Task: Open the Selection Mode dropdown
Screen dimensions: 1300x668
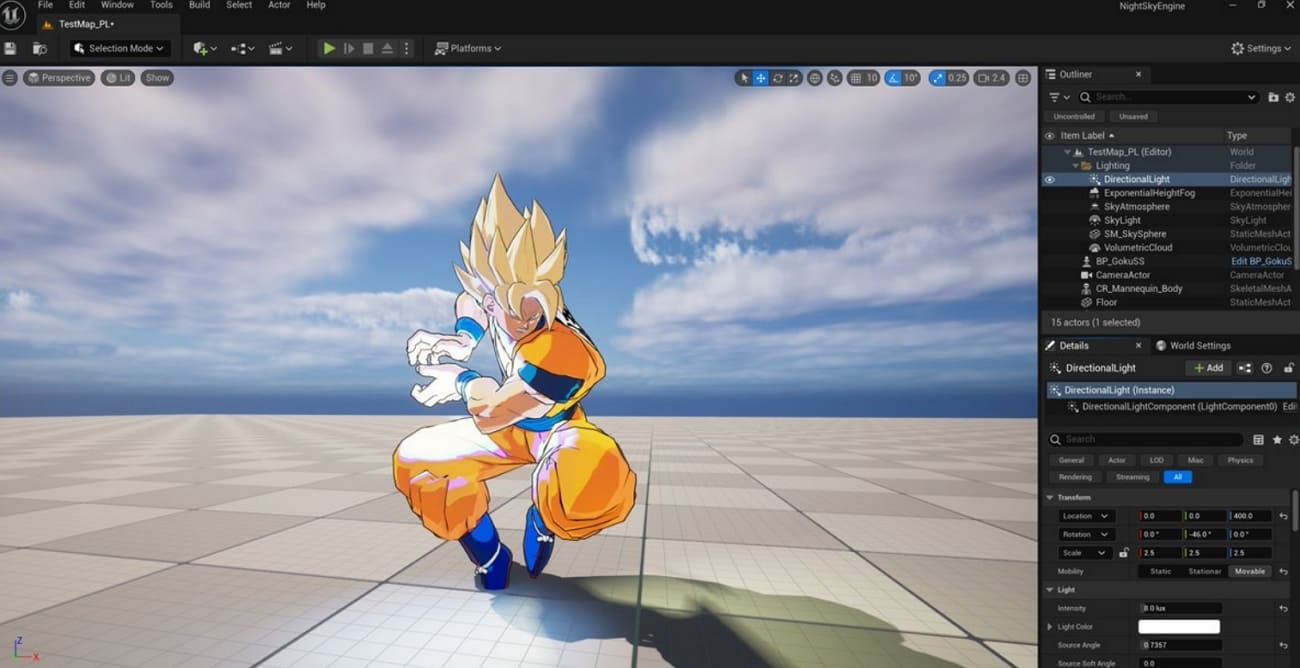Action: click(118, 48)
